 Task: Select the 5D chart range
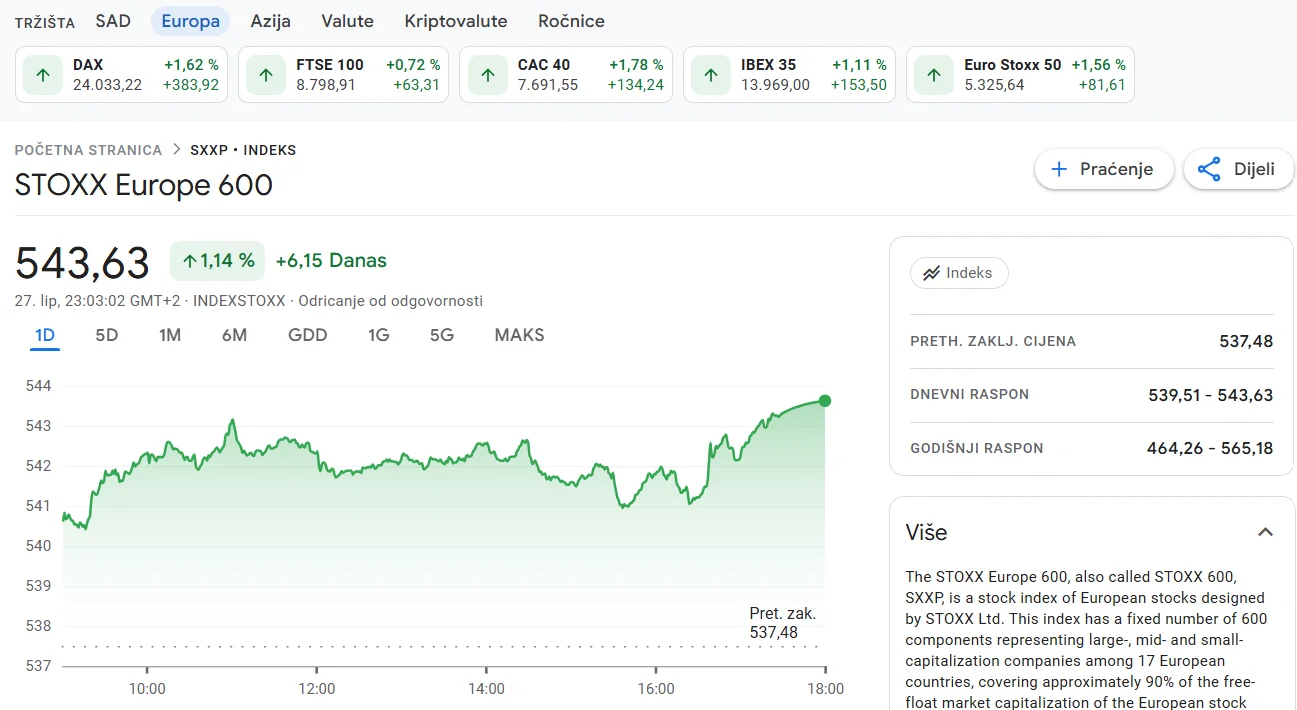(106, 335)
